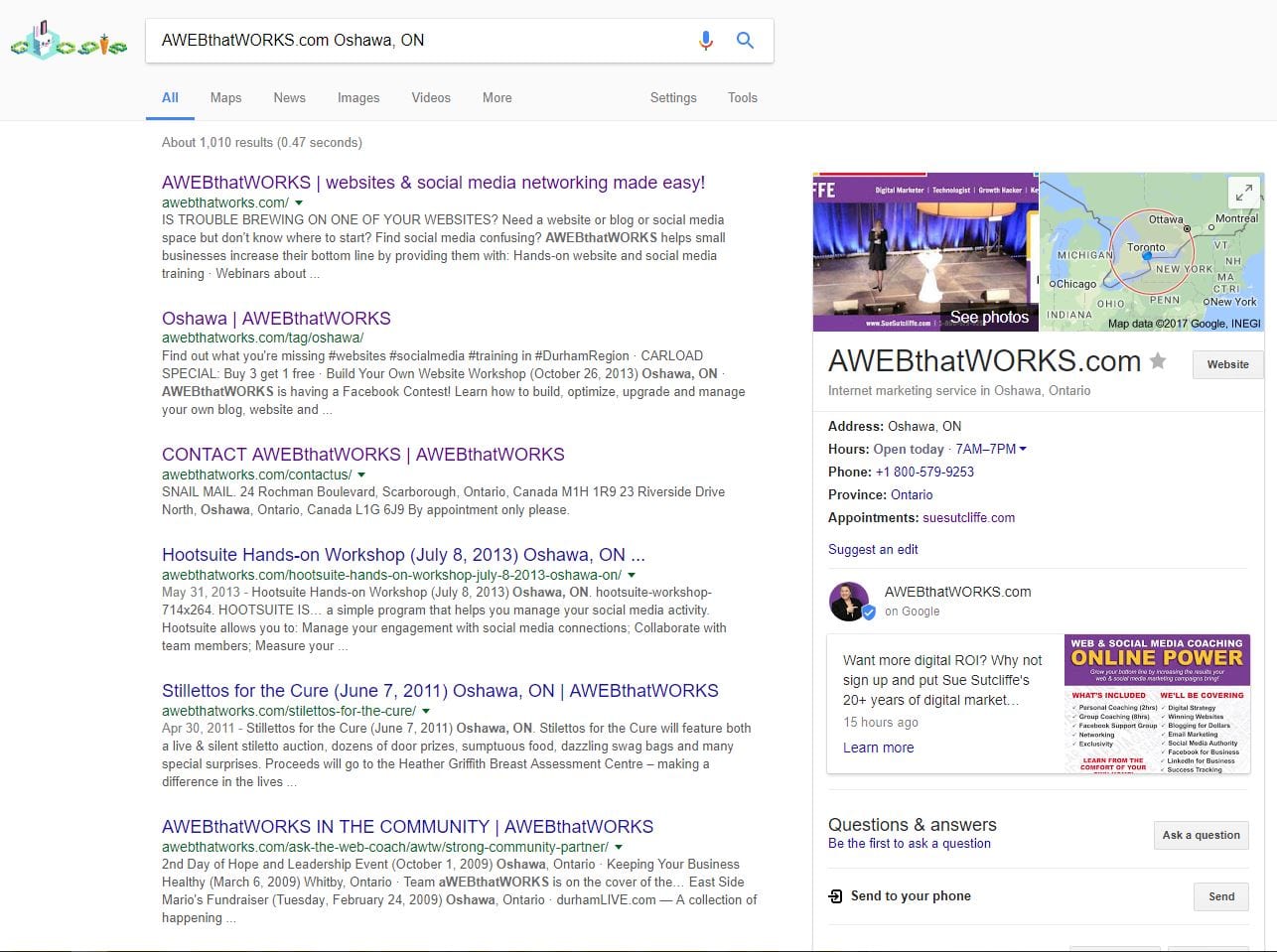Click the AWEBthatWORKS.com profile avatar
Viewport: 1277px width, 952px height.
point(849,602)
